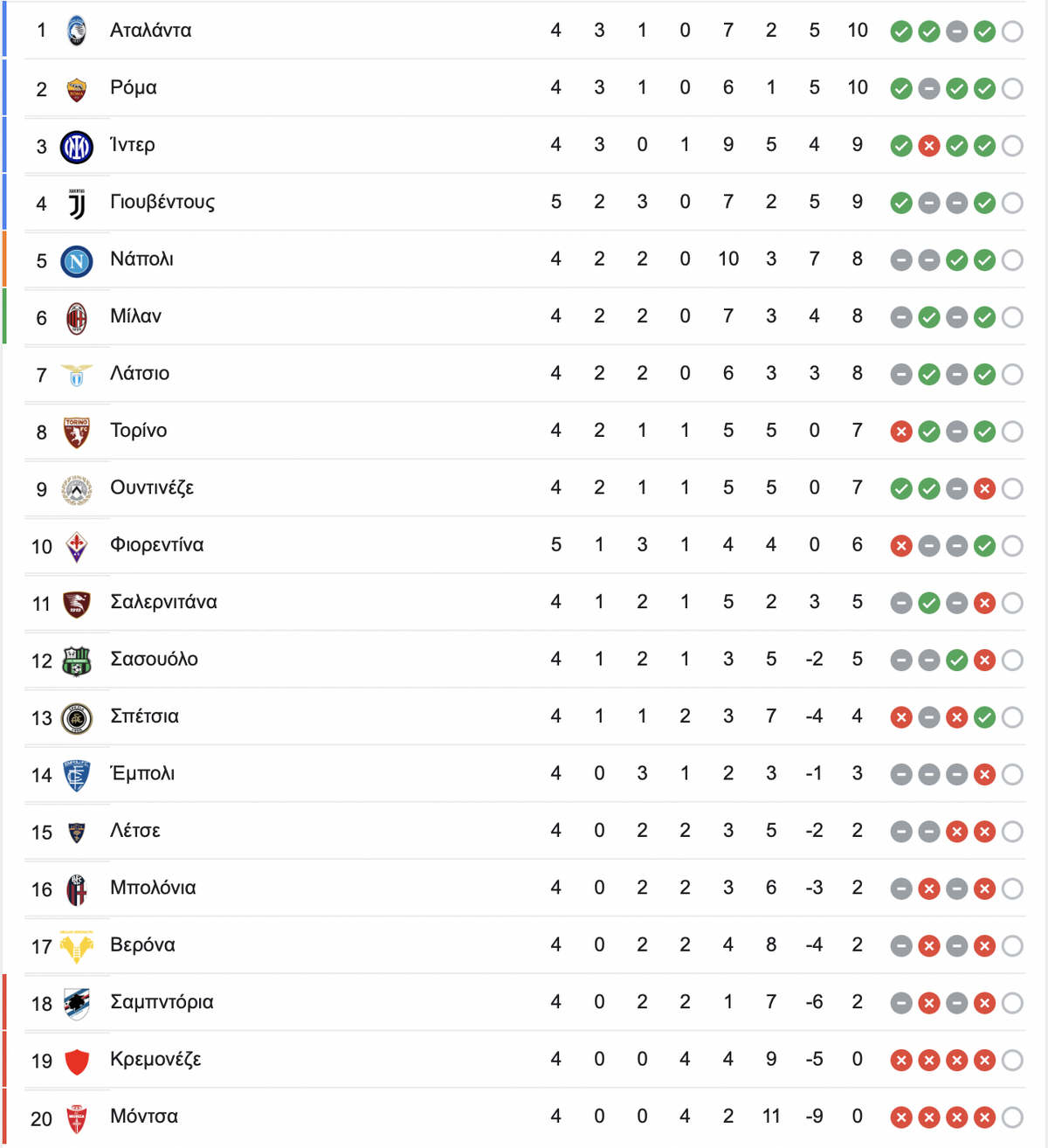
Task: Click the AC Milan club crest
Action: click(x=77, y=318)
